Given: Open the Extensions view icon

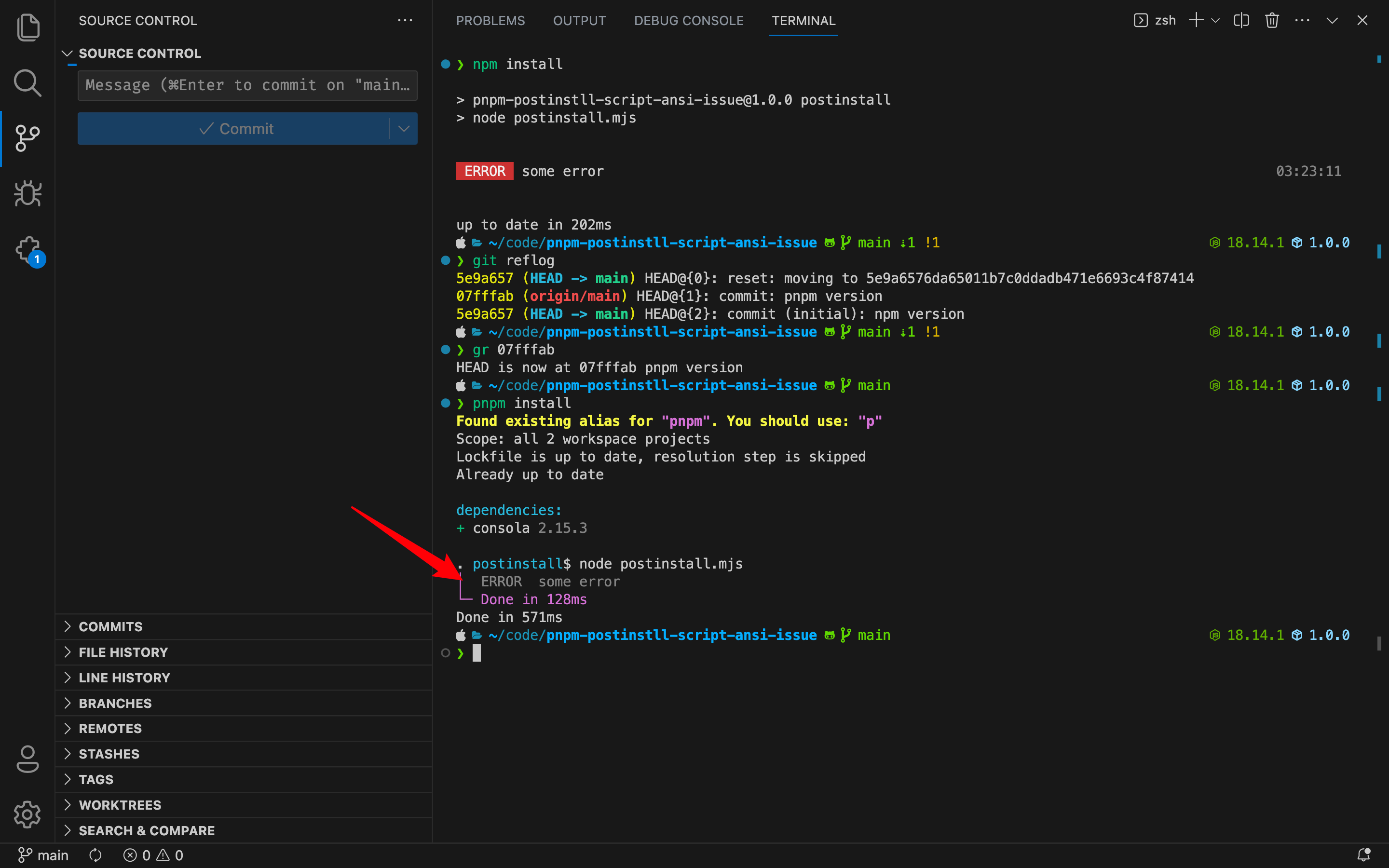Looking at the screenshot, I should [x=27, y=250].
